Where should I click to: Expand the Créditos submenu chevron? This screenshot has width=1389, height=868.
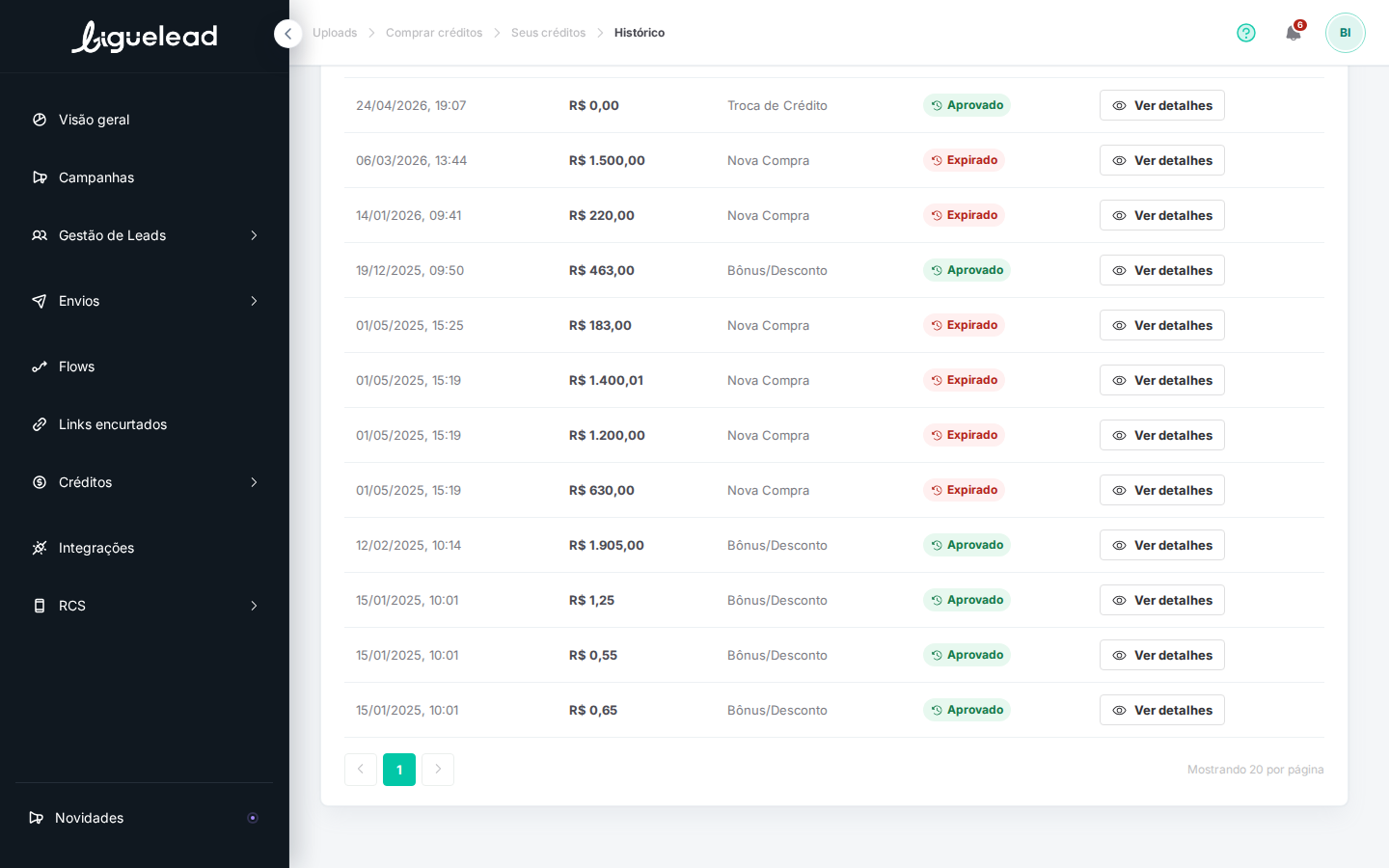click(x=254, y=482)
